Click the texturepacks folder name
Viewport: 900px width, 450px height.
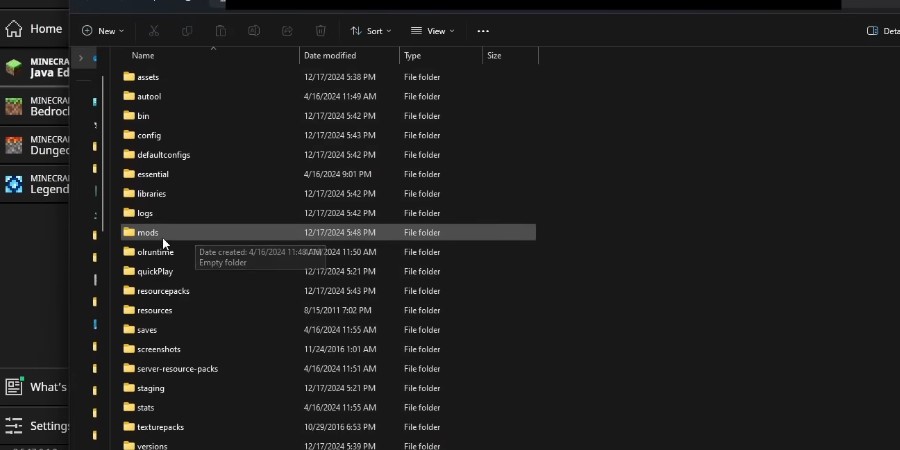[161, 427]
